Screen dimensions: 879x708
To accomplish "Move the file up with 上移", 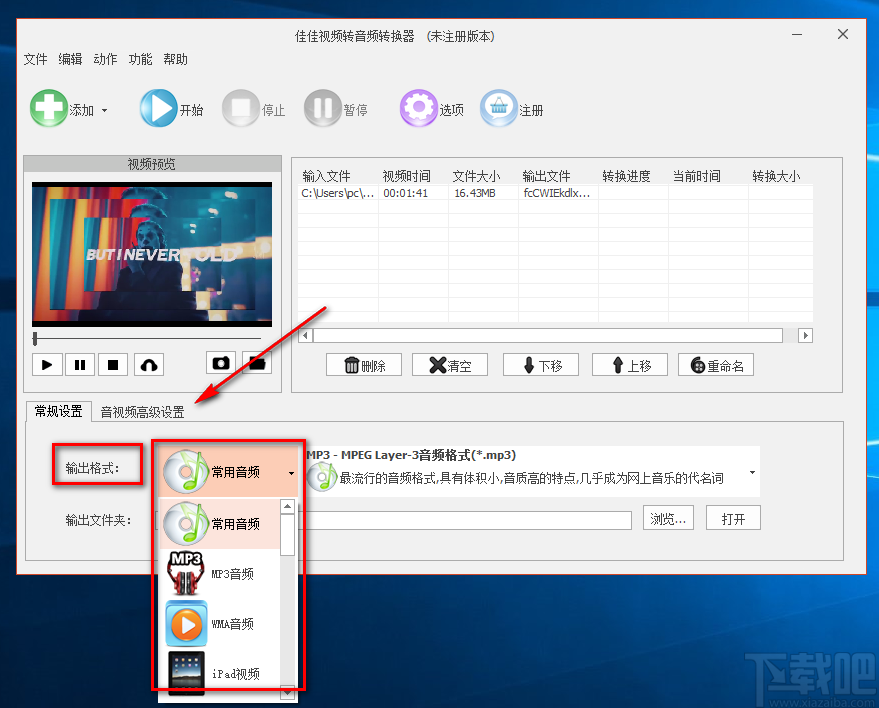I will coord(629,364).
